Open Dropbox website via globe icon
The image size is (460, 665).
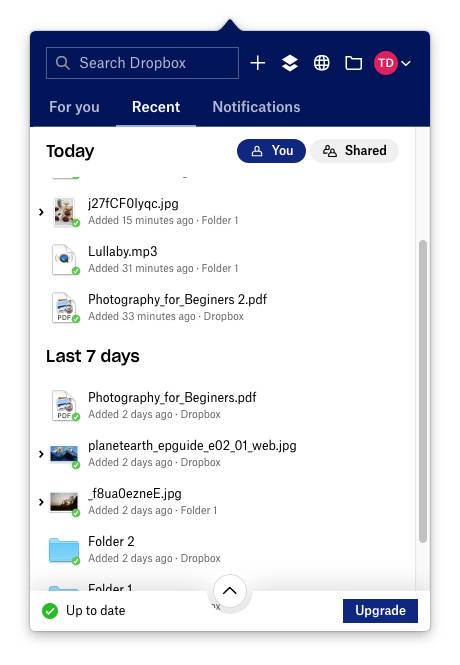[x=321, y=63]
